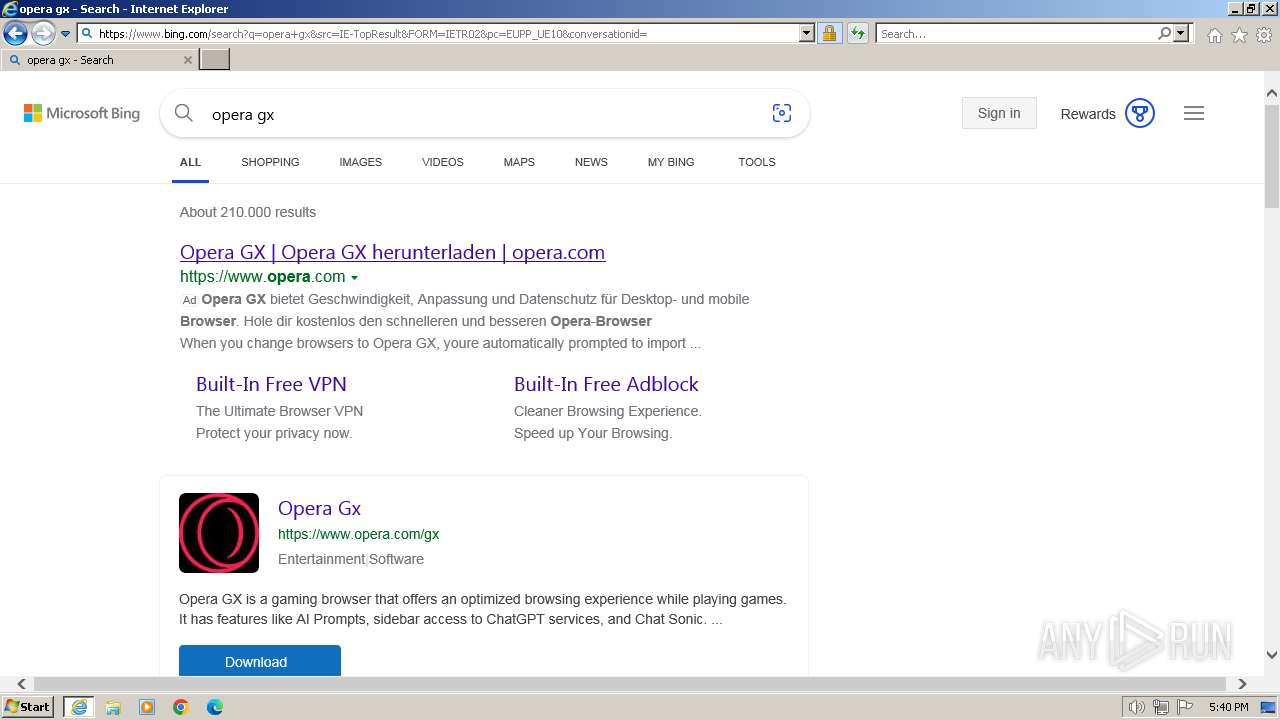Click the IE Back navigation button
The width and height of the screenshot is (1280, 720).
[x=15, y=34]
